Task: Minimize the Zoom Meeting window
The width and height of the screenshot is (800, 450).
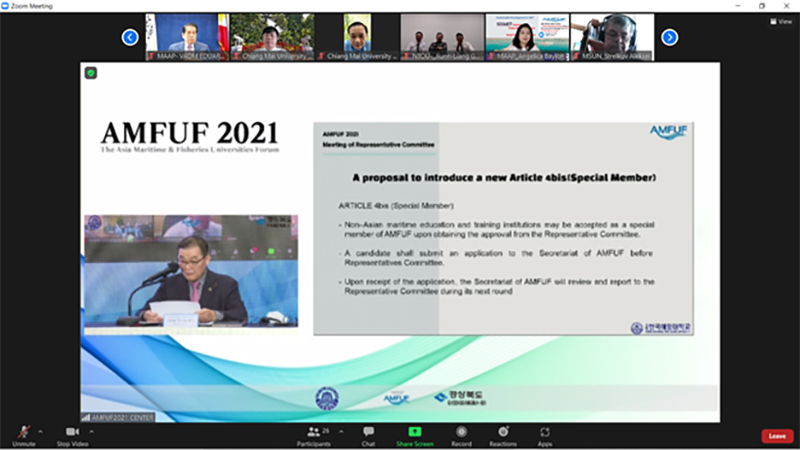Action: click(x=738, y=6)
